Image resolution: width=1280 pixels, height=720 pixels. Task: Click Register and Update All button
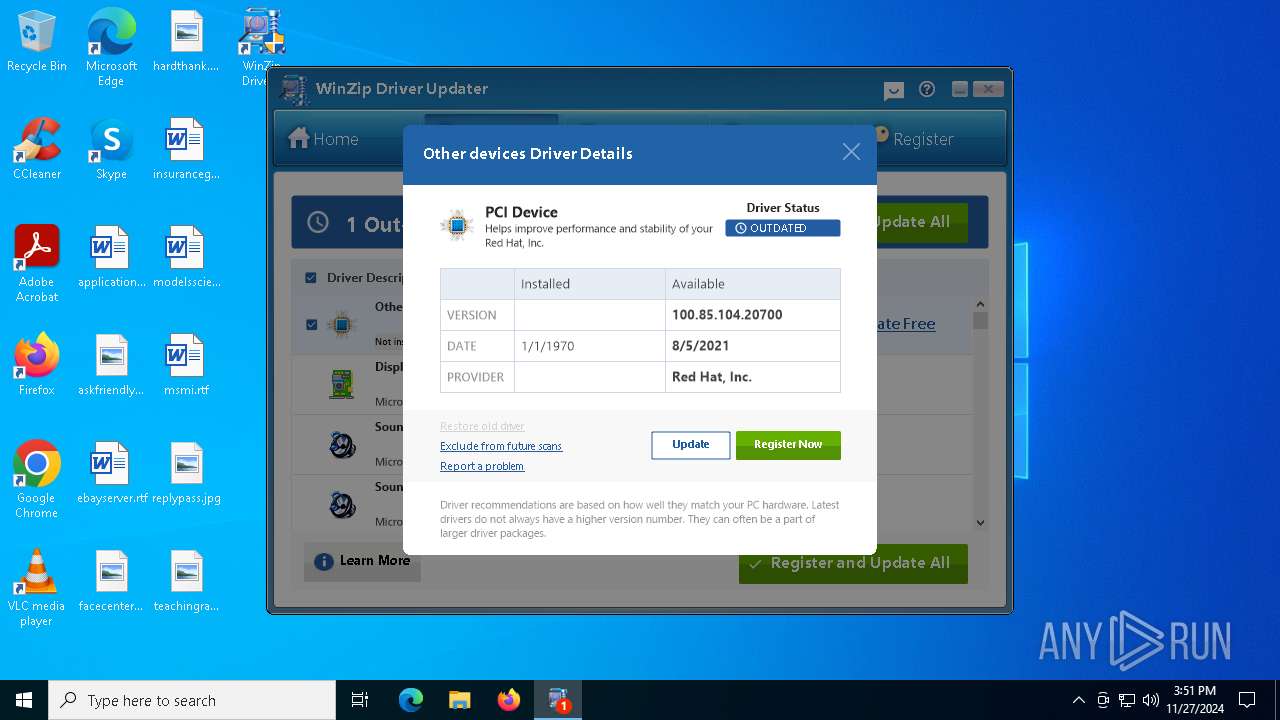click(x=853, y=563)
